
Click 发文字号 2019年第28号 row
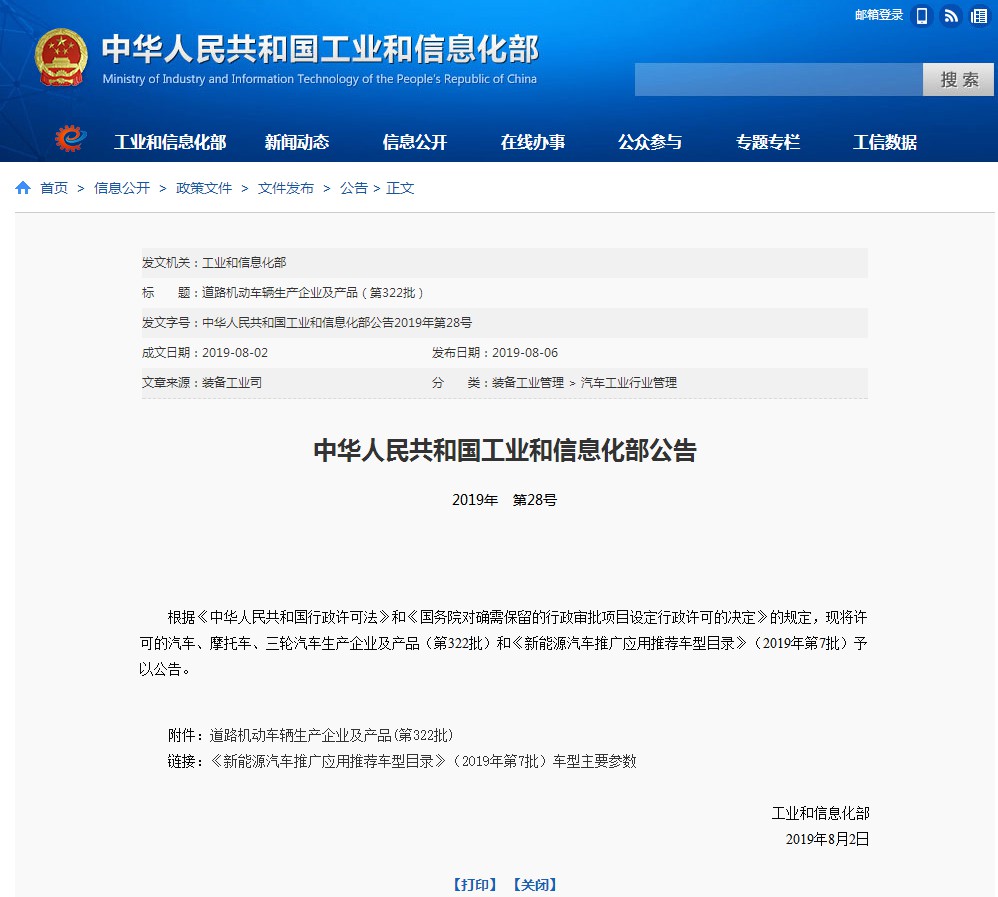(x=505, y=323)
